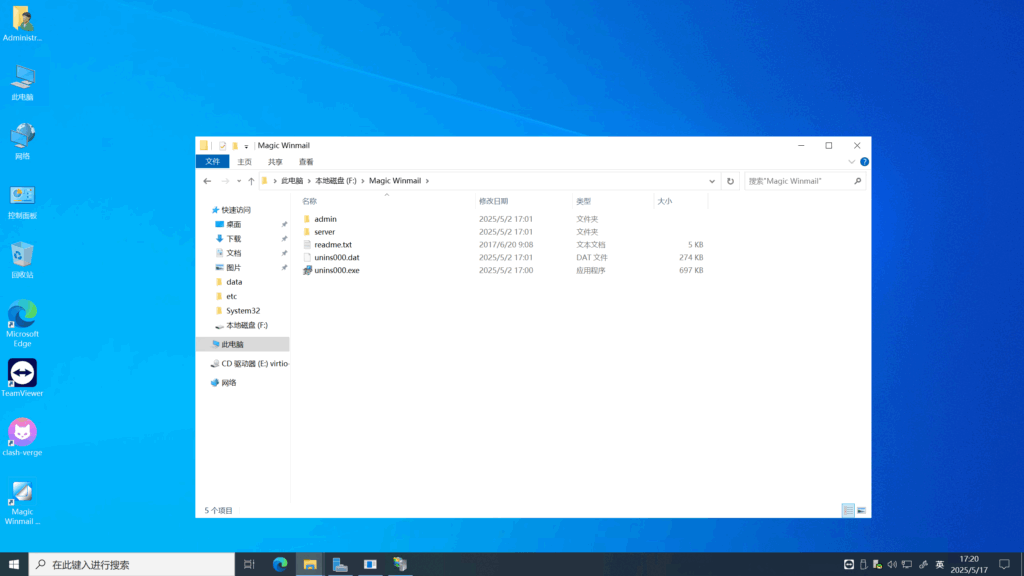Click the magnifier search icon in Explorer
The width and height of the screenshot is (1024, 576).
tap(857, 181)
